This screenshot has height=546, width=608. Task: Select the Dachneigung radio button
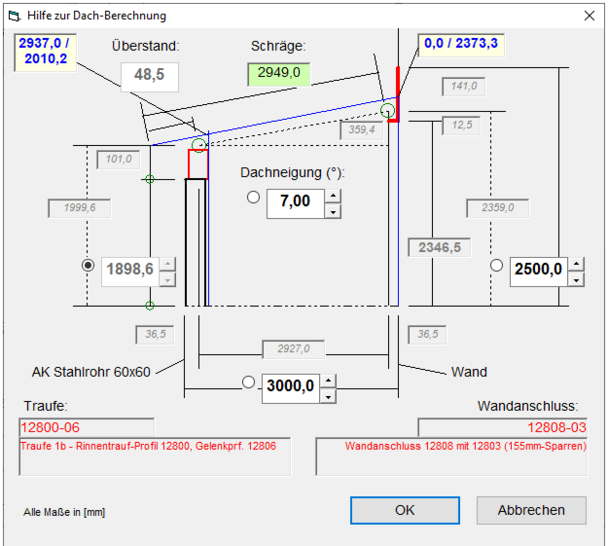(253, 198)
